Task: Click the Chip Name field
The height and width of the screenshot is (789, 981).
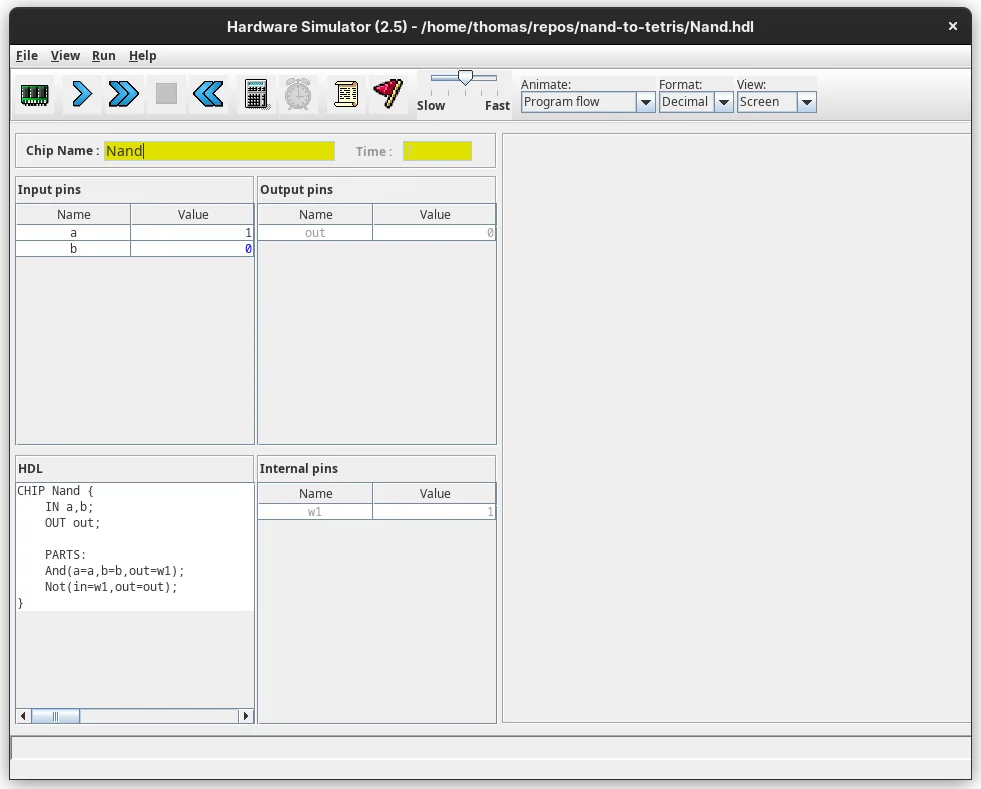Action: point(219,151)
